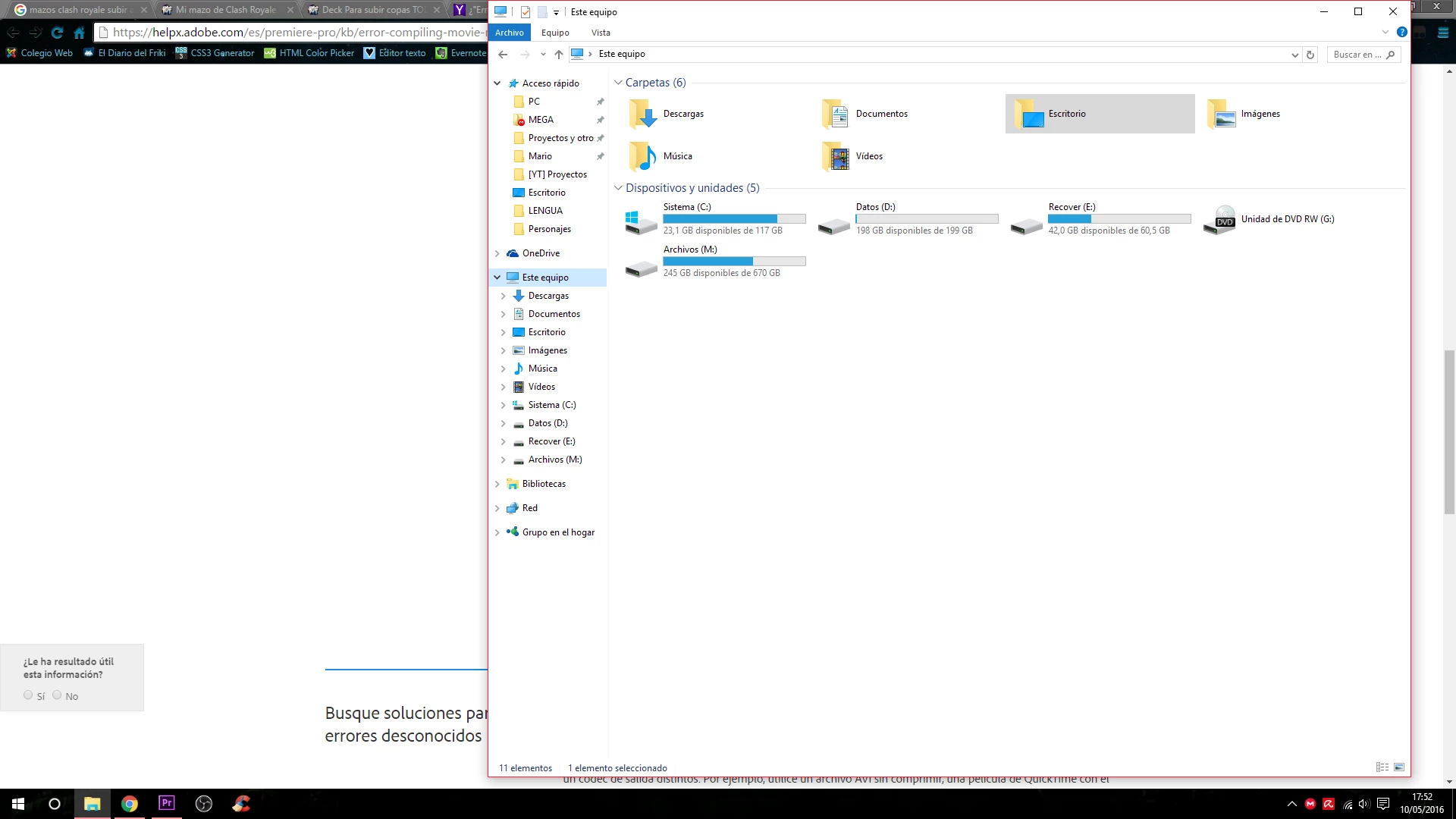Click the Up one level arrow
1456x819 pixels.
(559, 55)
